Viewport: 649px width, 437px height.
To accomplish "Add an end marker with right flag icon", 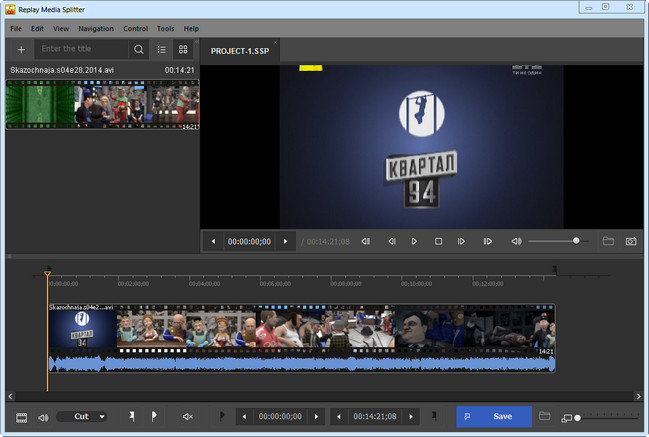I will pos(154,416).
